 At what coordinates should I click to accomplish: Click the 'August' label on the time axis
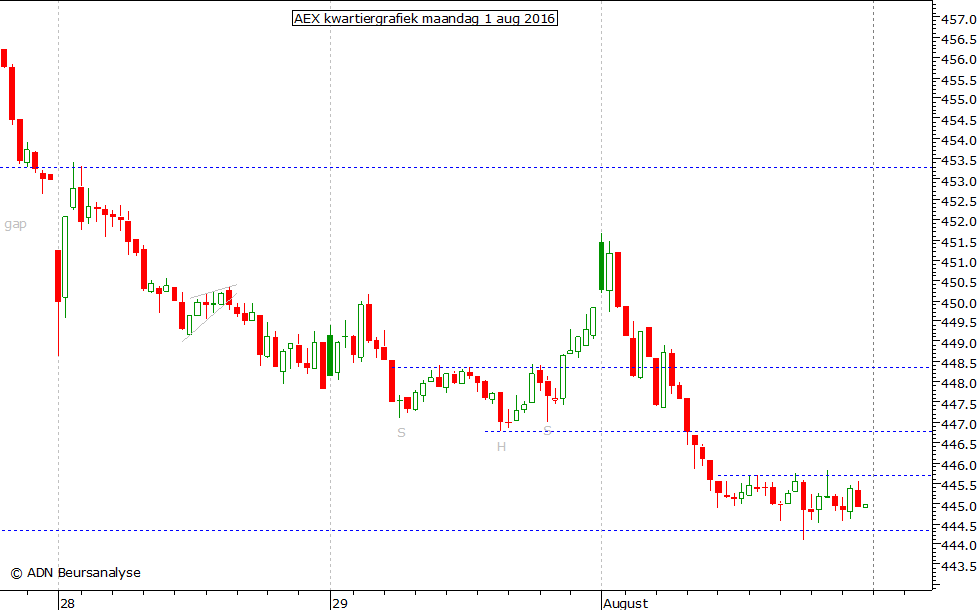point(626,603)
